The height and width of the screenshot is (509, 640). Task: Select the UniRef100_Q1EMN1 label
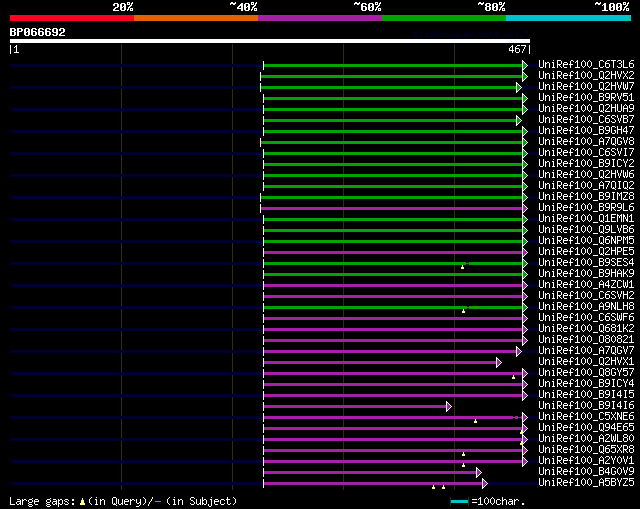pyautogui.click(x=586, y=219)
